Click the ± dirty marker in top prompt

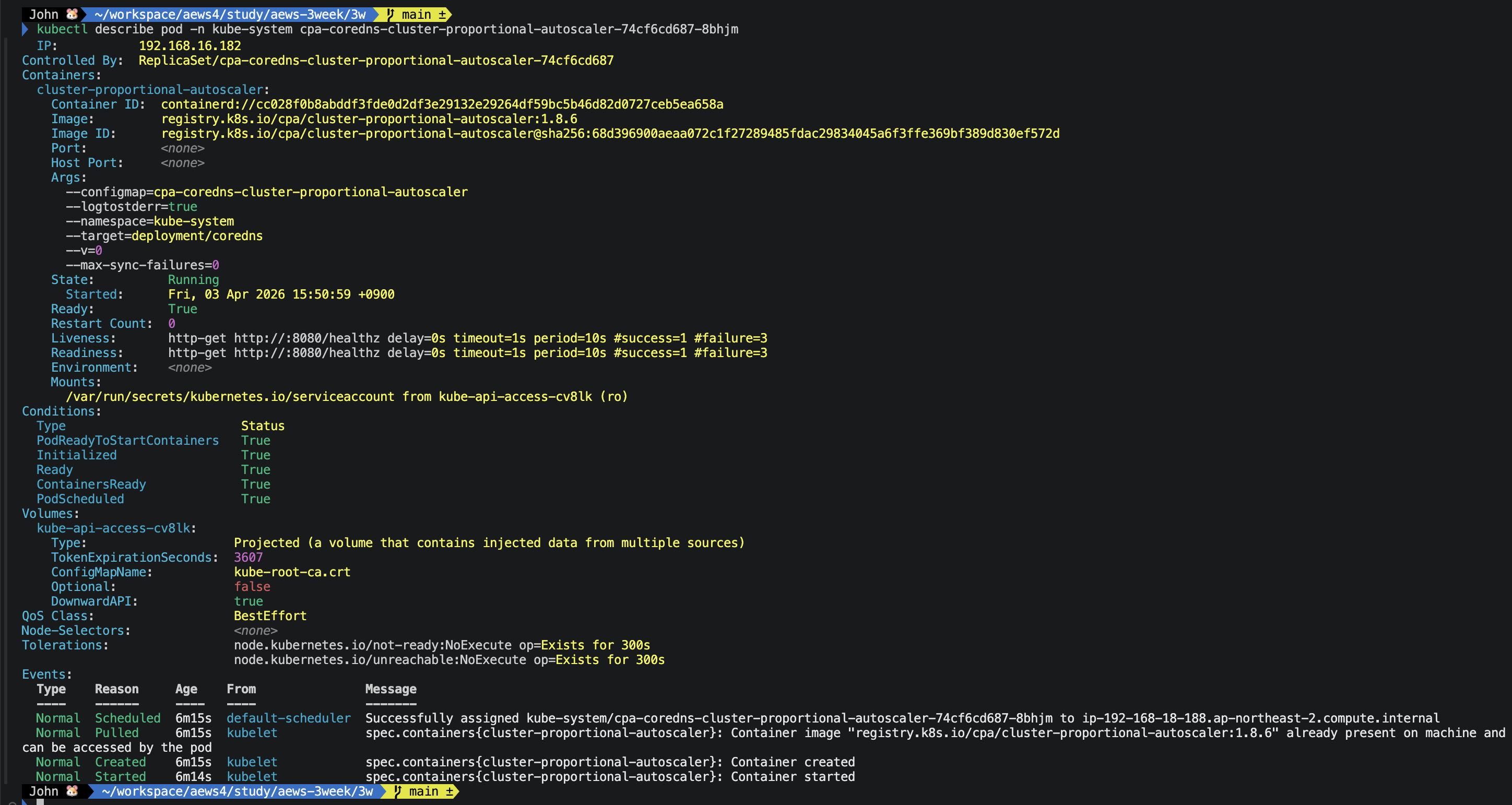click(442, 14)
